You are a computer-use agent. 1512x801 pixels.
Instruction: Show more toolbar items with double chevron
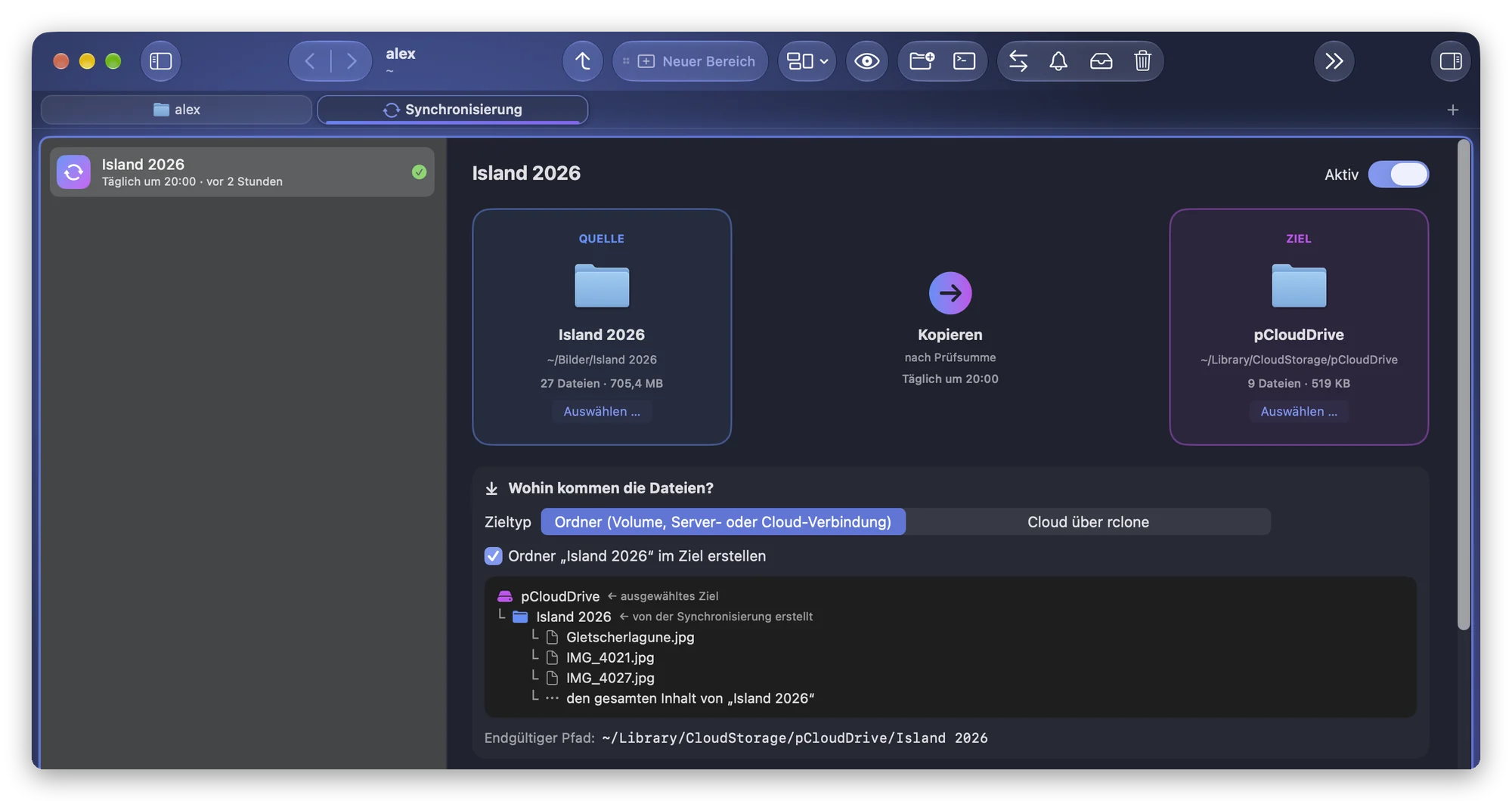1334,61
